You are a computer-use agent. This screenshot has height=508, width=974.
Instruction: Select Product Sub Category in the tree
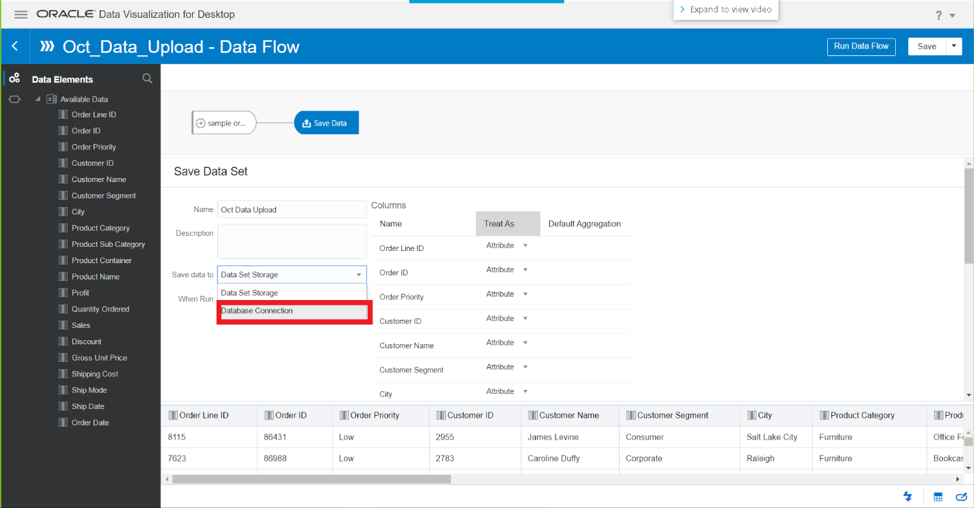tap(108, 244)
